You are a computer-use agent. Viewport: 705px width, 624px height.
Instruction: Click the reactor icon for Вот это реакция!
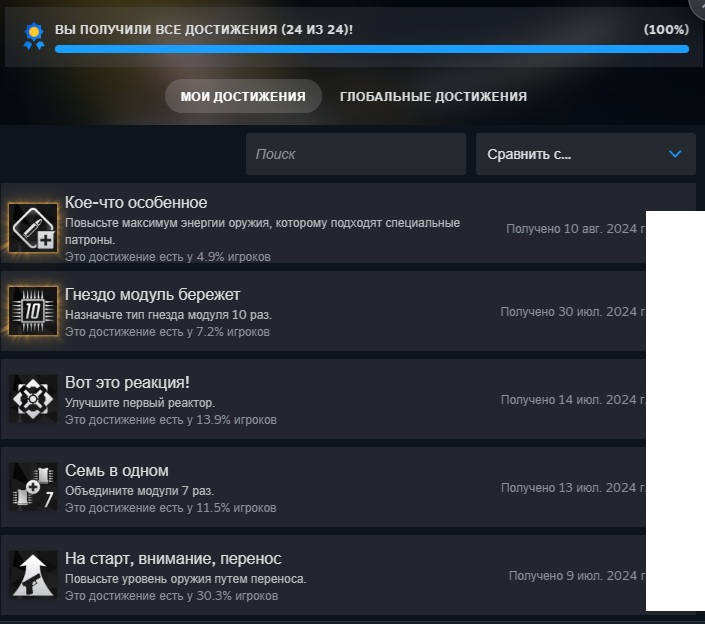pos(33,399)
